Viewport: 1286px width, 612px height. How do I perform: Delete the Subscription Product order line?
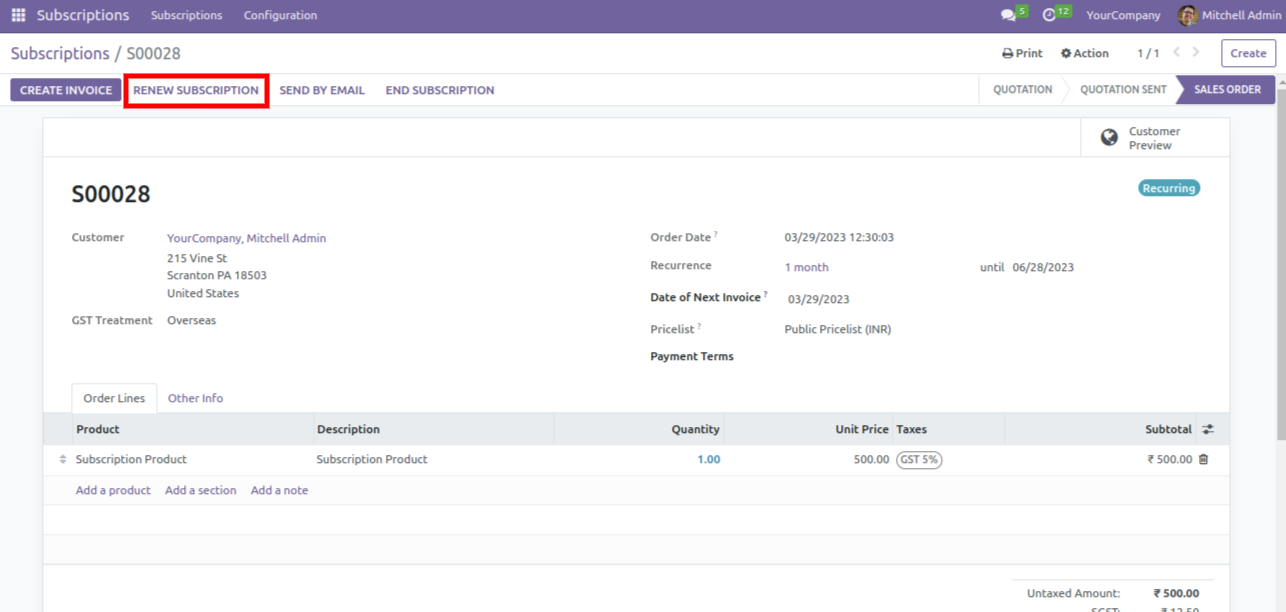click(1203, 460)
